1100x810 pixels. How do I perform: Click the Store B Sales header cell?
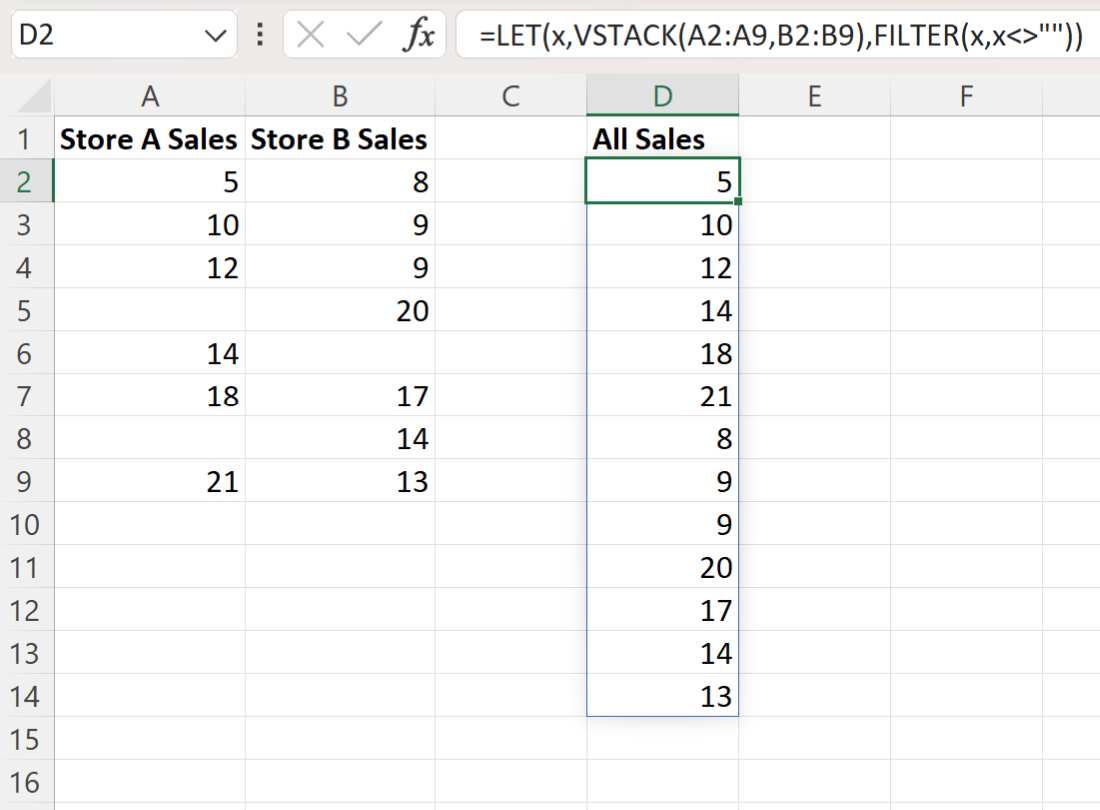click(340, 139)
